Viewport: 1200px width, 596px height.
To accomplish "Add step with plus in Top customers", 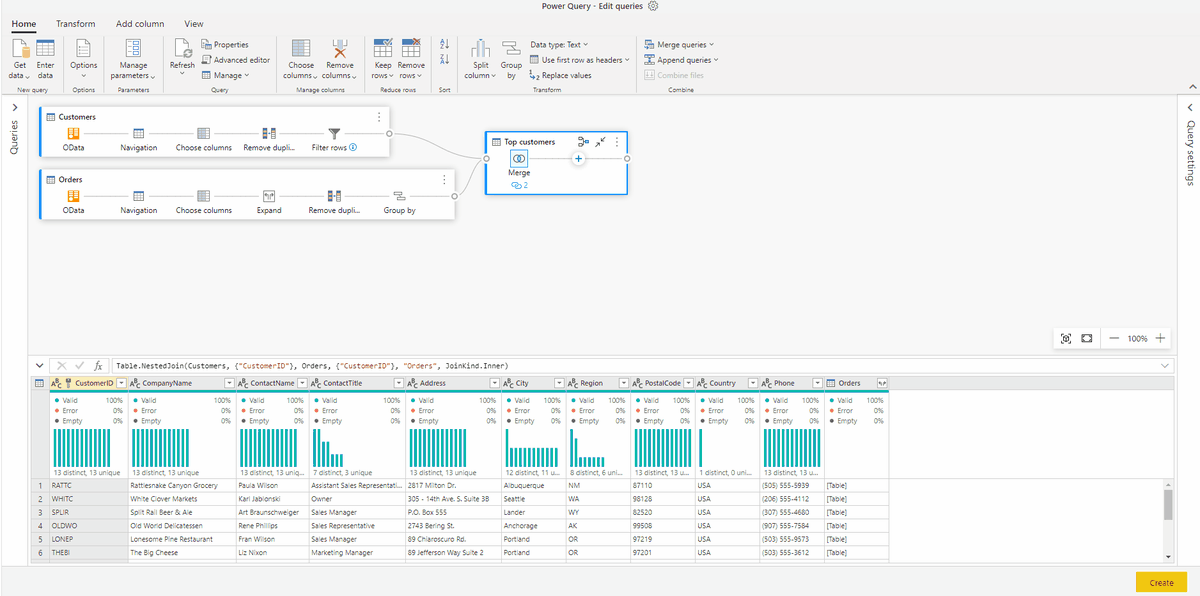I will pyautogui.click(x=578, y=159).
